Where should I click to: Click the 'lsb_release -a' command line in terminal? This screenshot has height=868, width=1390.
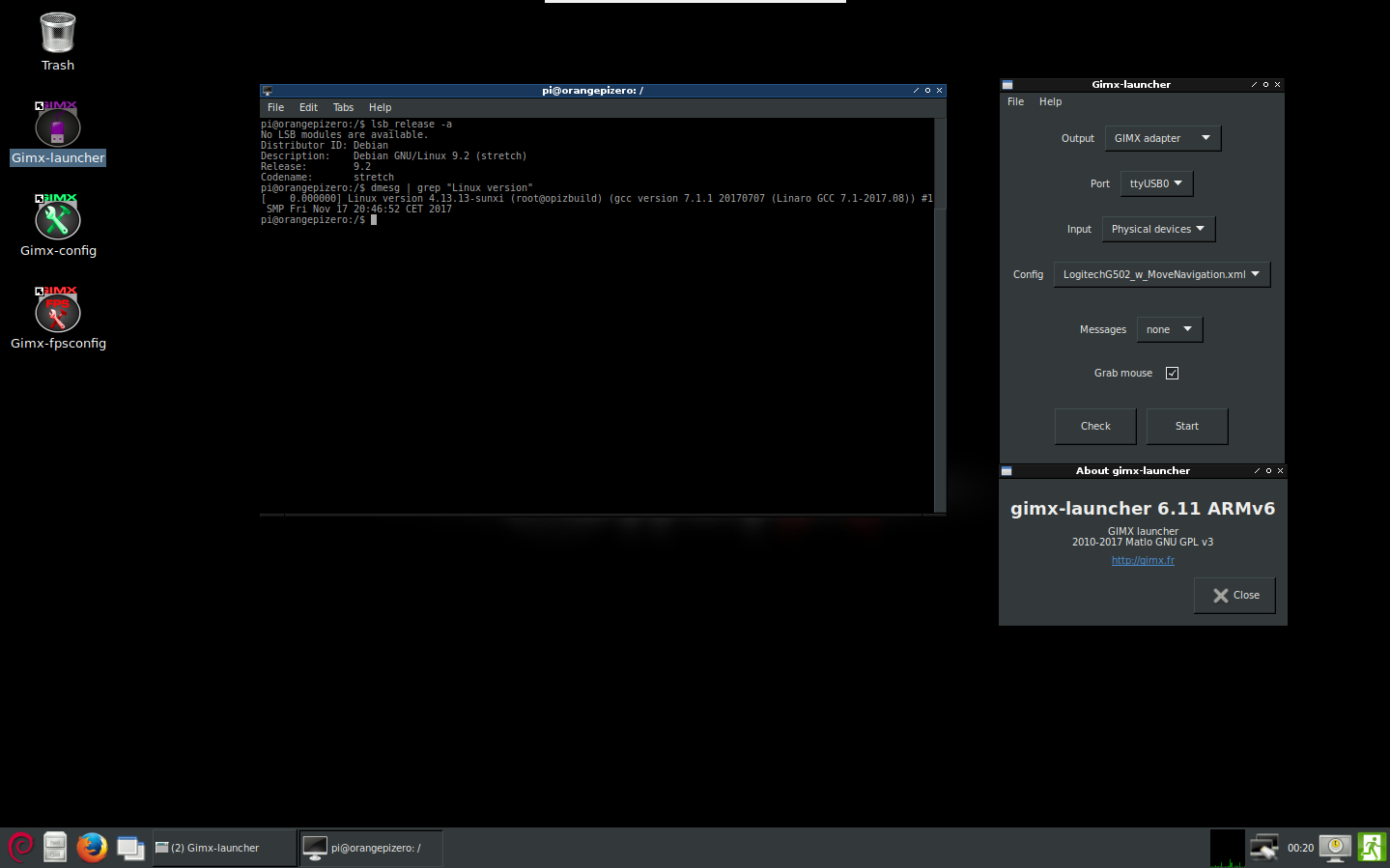point(356,125)
